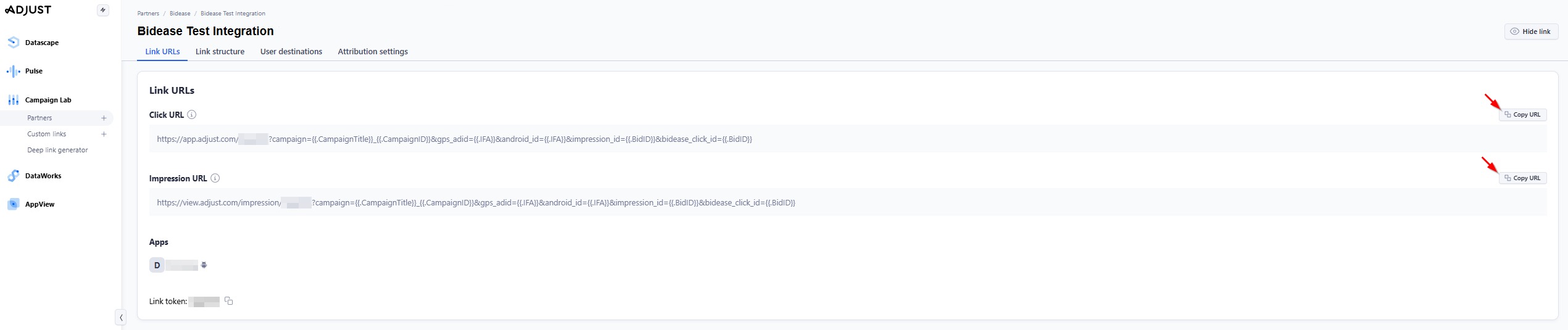
Task: Show info for Impression URL
Action: click(215, 178)
